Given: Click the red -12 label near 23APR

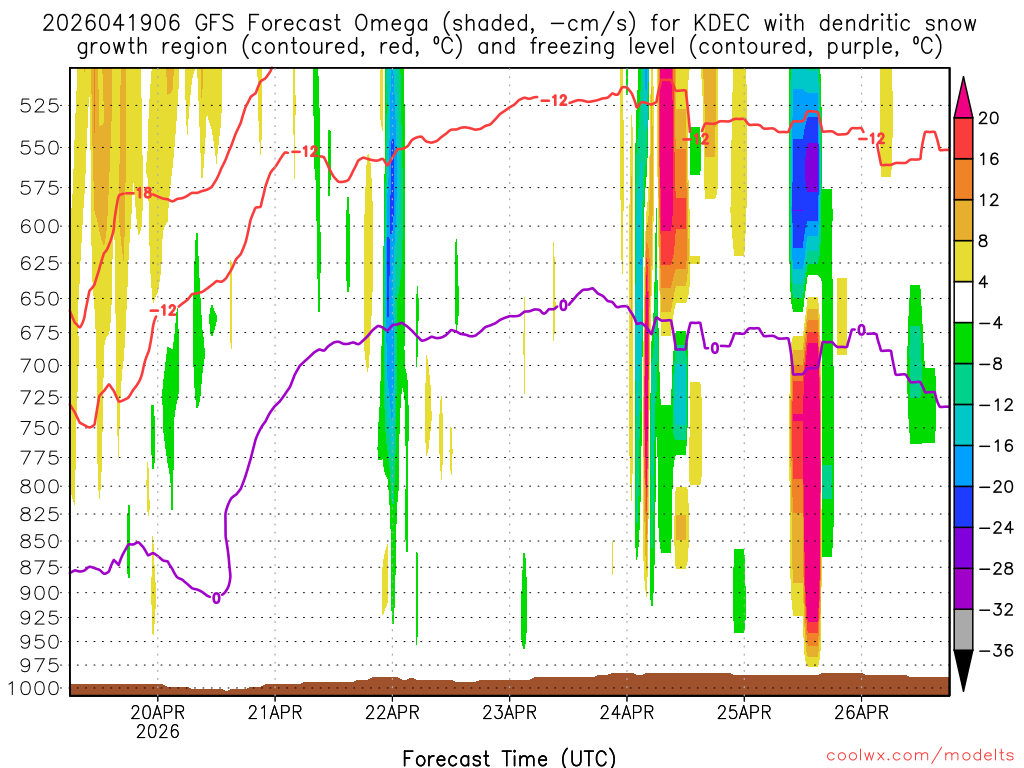Looking at the screenshot, I should 555,100.
